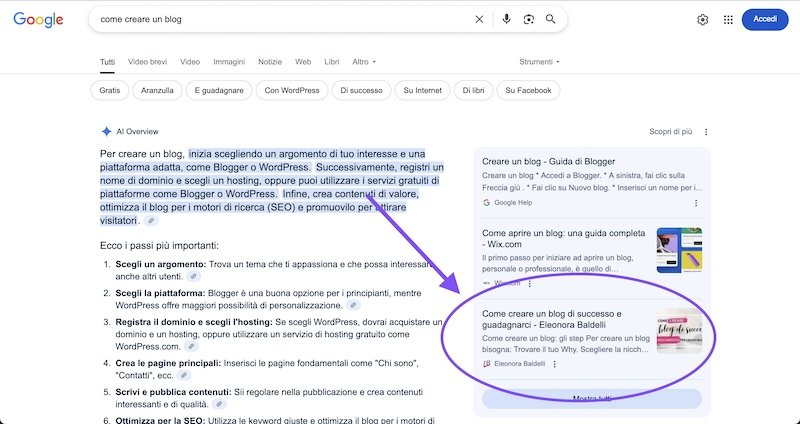
Task: Open settings gear icon
Action: (703, 20)
